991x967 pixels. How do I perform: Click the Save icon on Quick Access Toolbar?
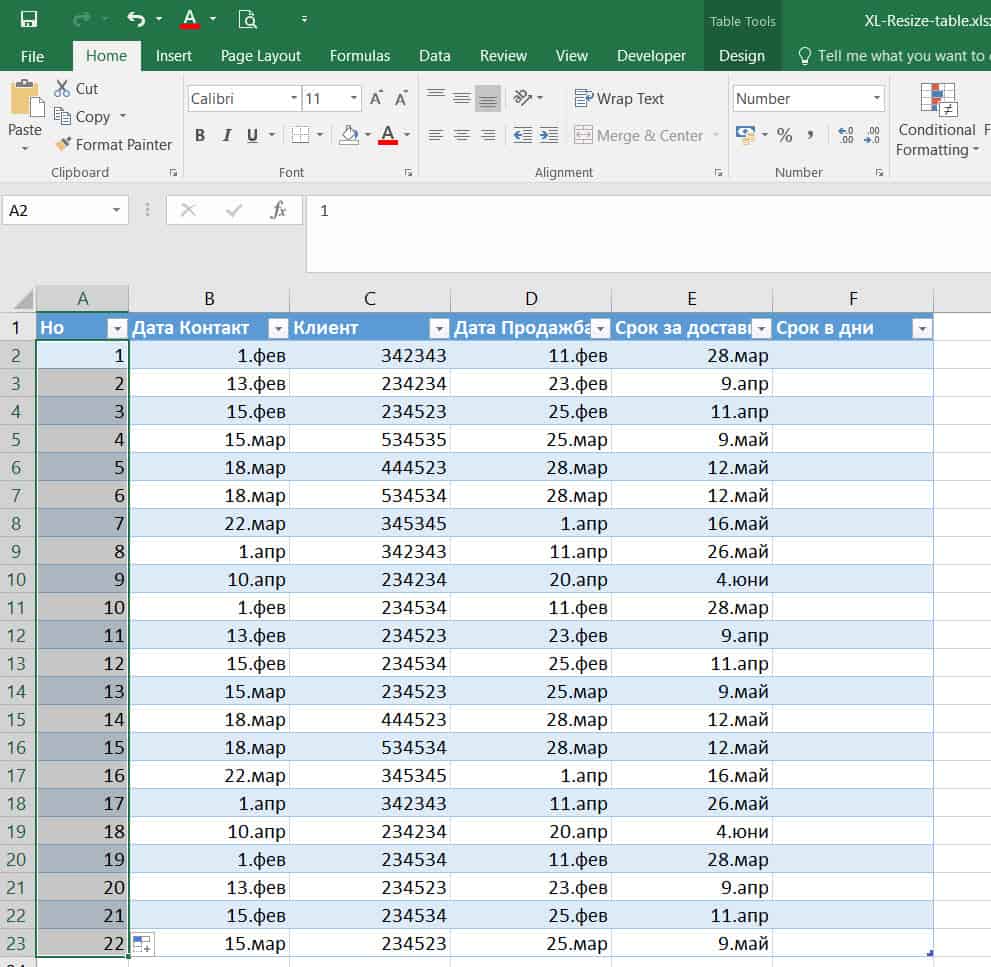(x=27, y=18)
